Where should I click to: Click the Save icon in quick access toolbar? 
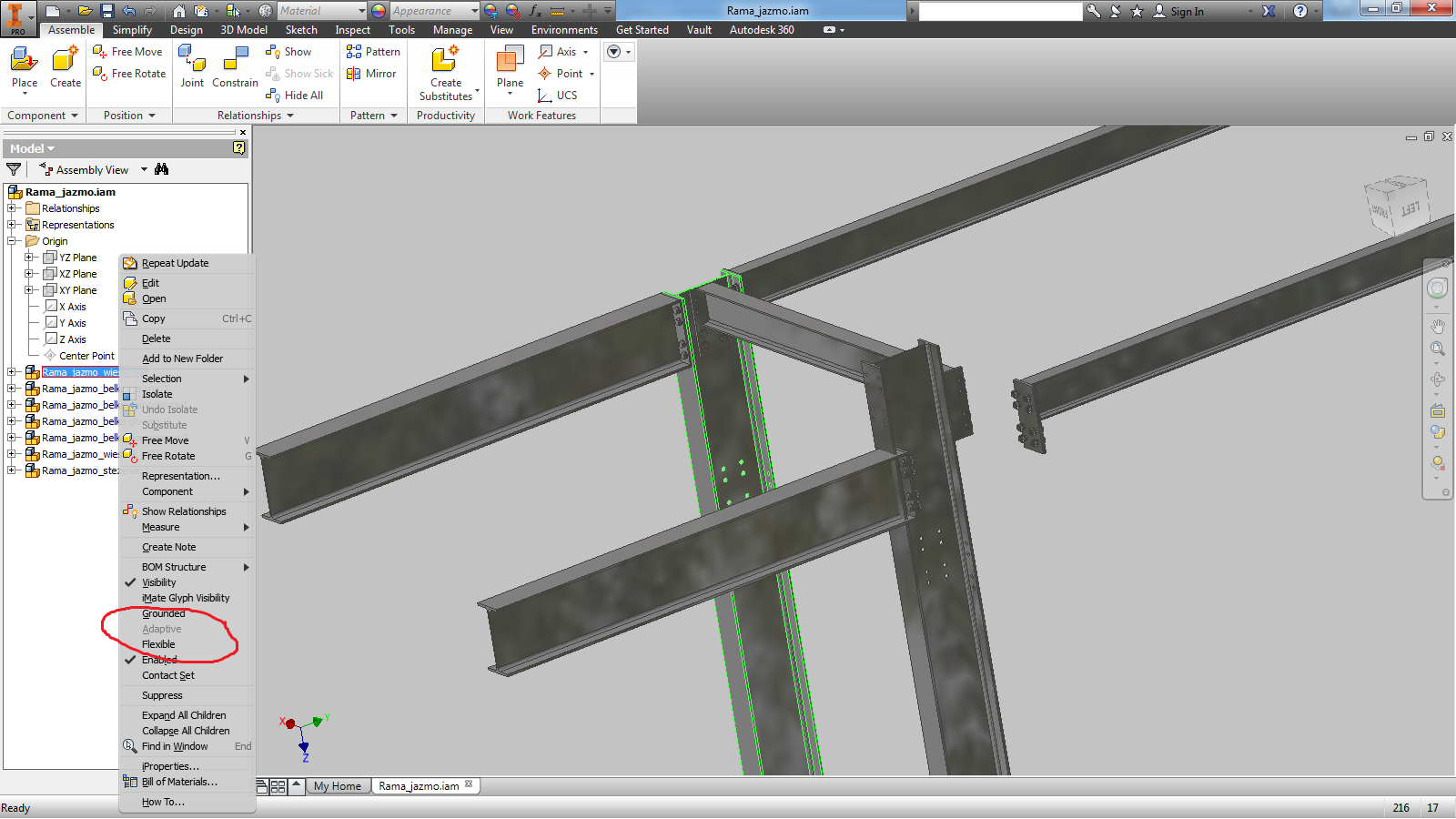click(x=106, y=11)
